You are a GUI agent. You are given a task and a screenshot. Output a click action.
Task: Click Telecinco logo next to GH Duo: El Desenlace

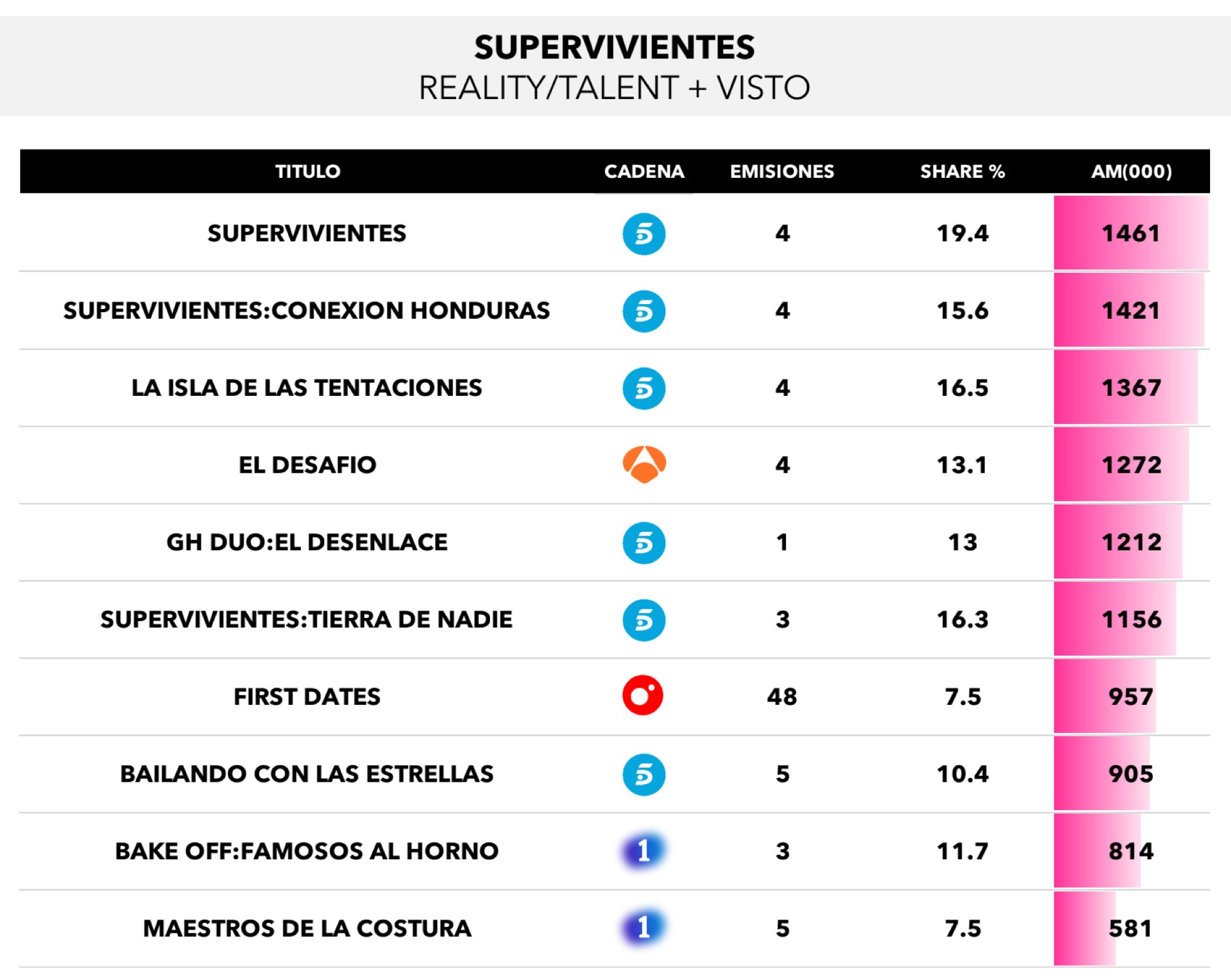[x=644, y=543]
